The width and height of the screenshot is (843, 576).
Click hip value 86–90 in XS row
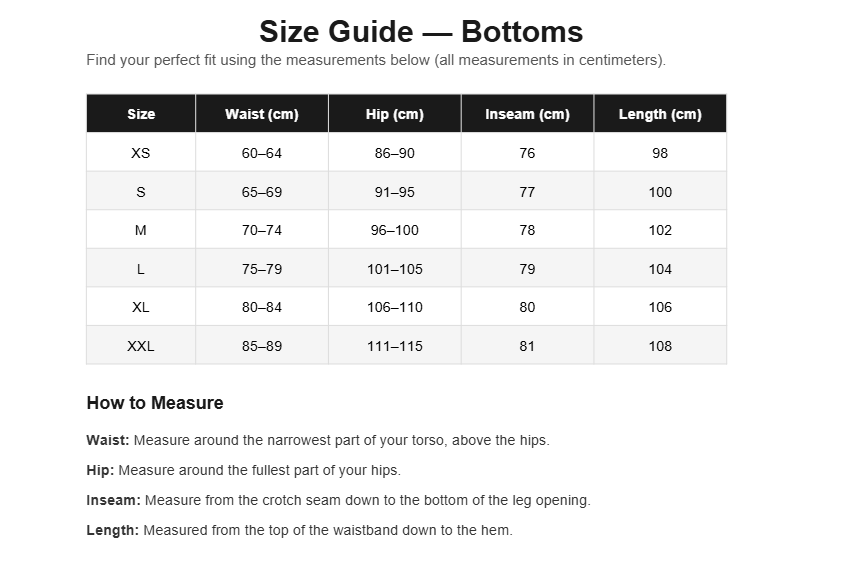click(395, 153)
